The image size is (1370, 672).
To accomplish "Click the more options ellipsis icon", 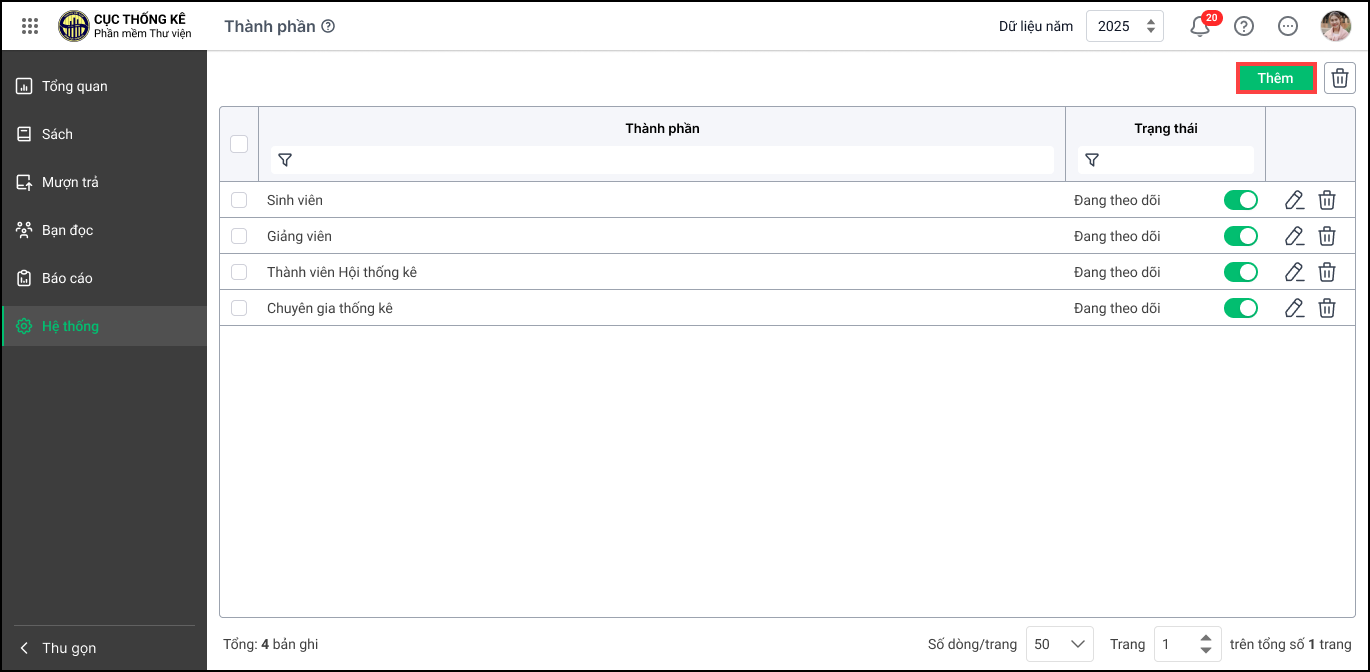I will pyautogui.click(x=1288, y=27).
